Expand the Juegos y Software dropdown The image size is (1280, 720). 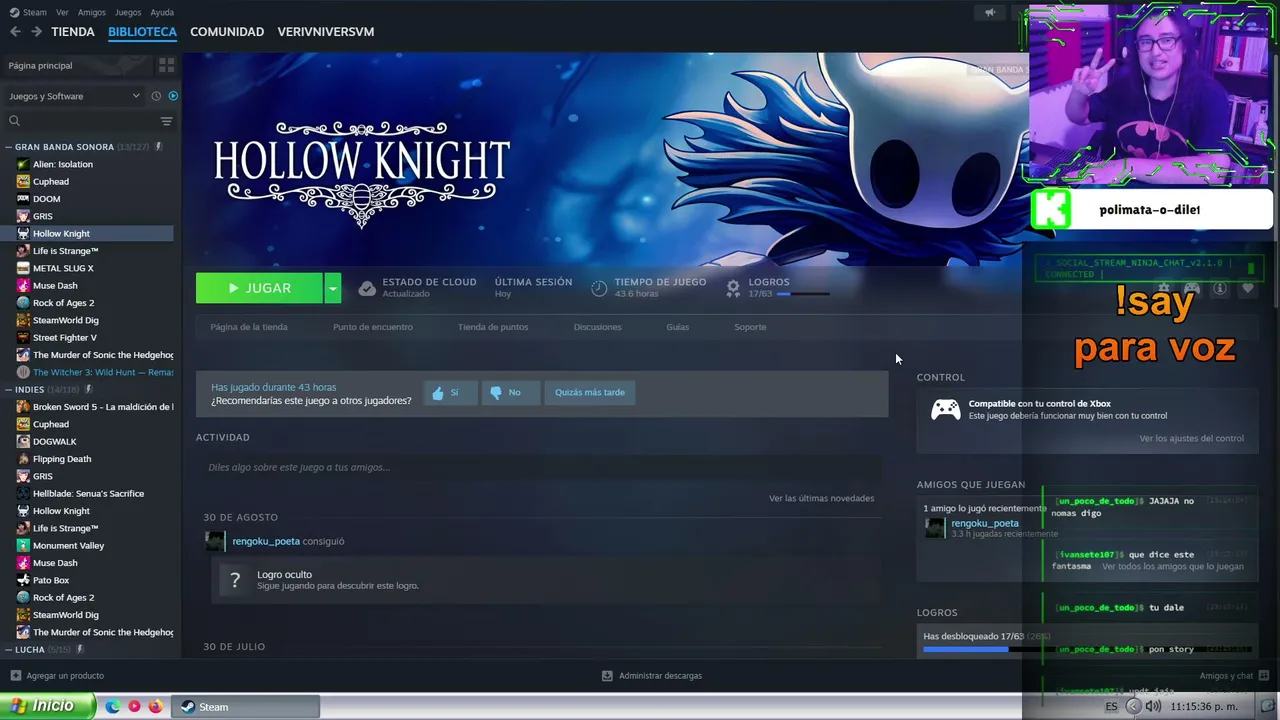(75, 96)
